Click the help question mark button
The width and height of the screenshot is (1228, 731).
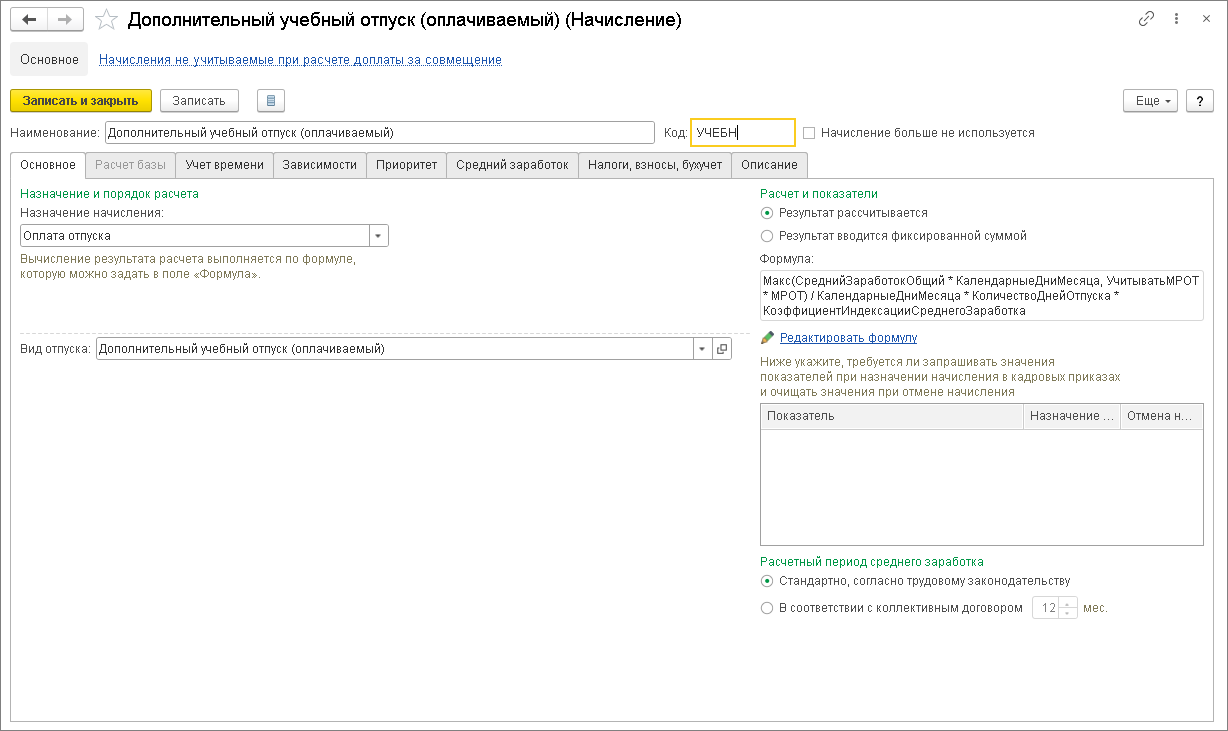[1199, 101]
